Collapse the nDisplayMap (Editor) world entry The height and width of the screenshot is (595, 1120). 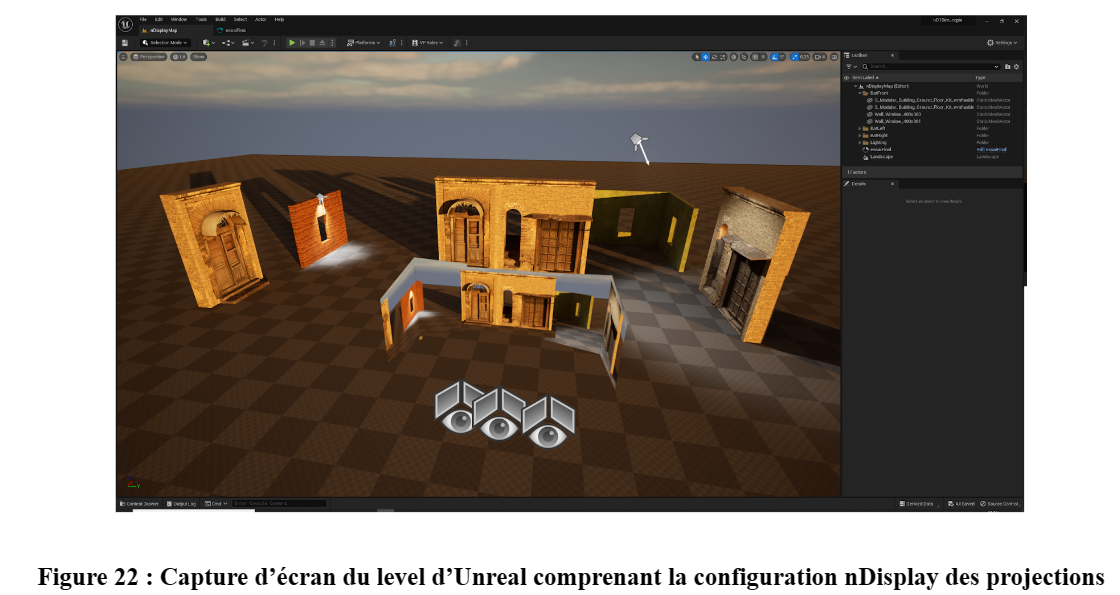coord(855,86)
